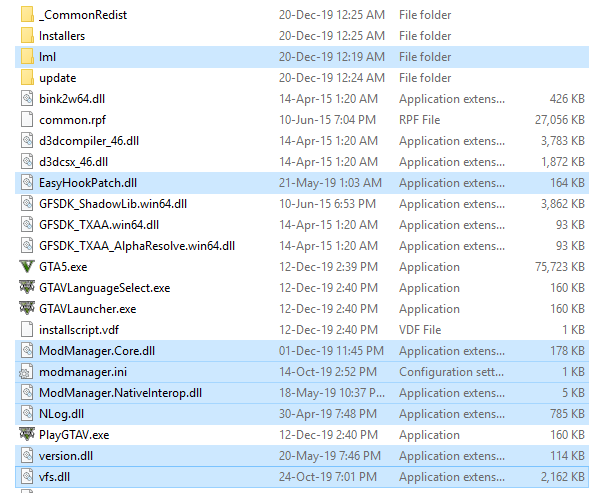Click the _CommonRedist folder icon
Viewport: 613px width, 493px height.
point(27,14)
